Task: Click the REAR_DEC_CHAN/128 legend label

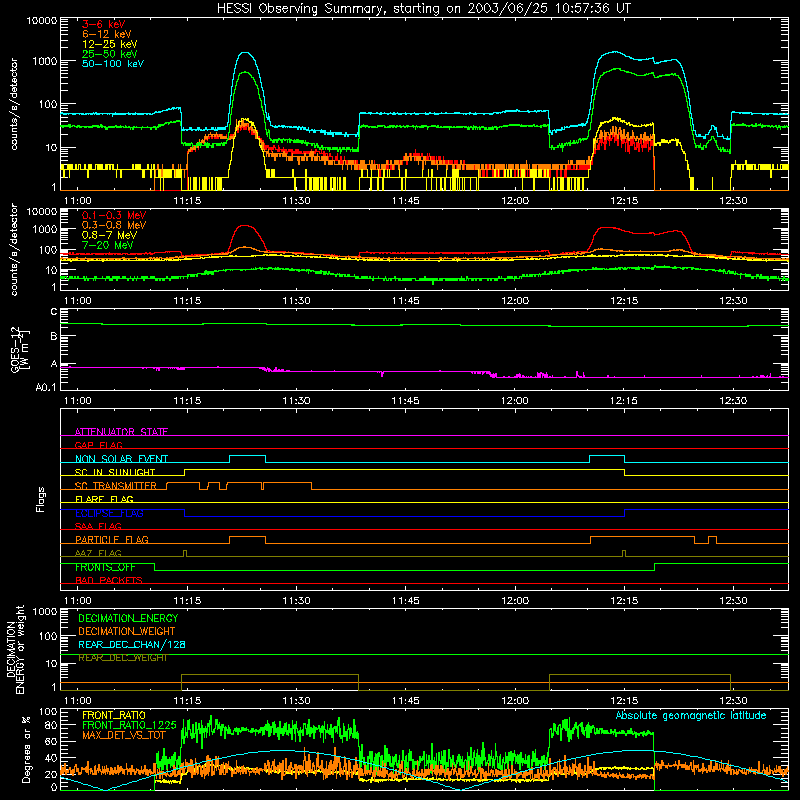Action: [132, 645]
